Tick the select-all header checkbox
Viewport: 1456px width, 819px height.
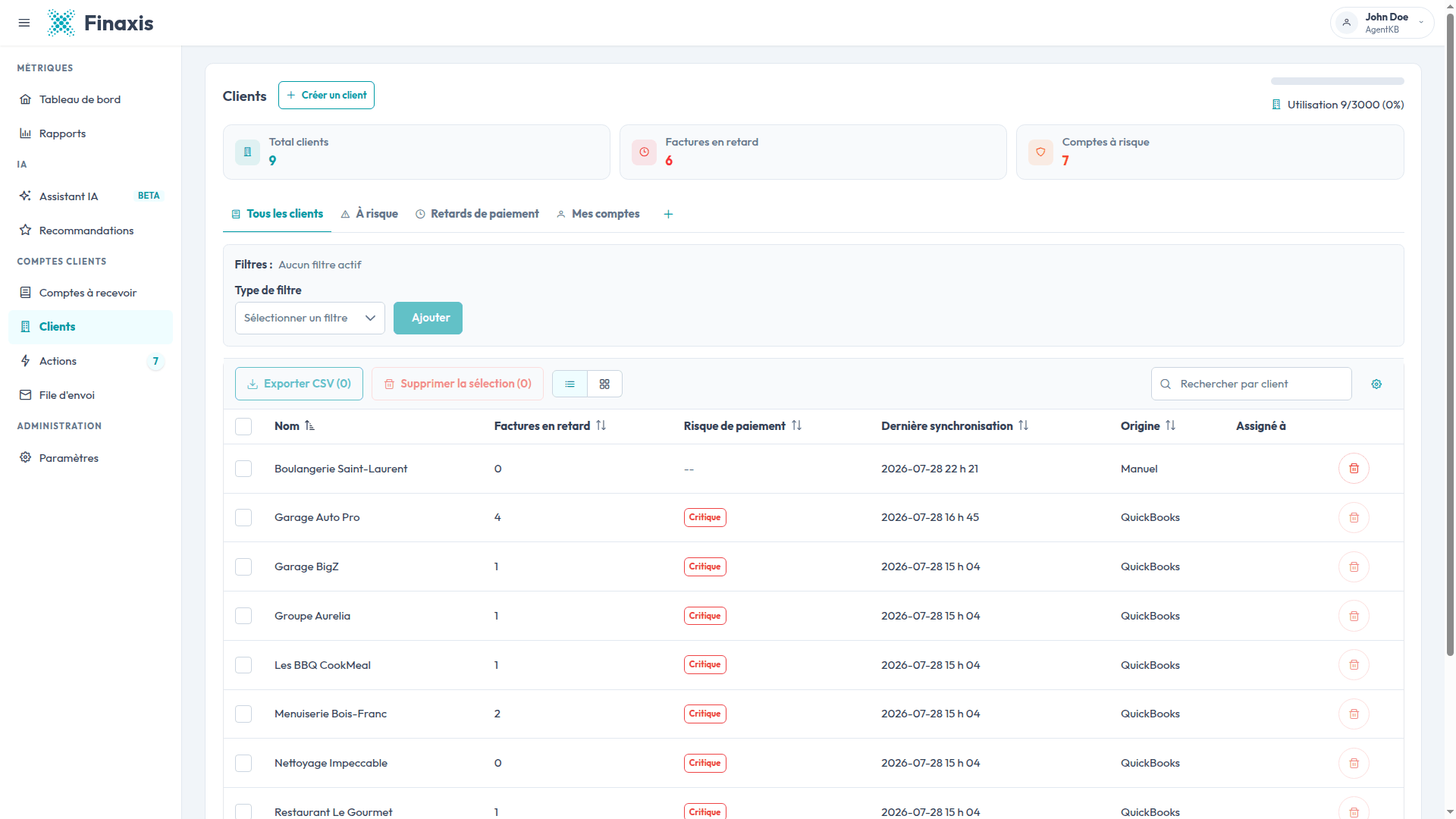click(x=243, y=426)
